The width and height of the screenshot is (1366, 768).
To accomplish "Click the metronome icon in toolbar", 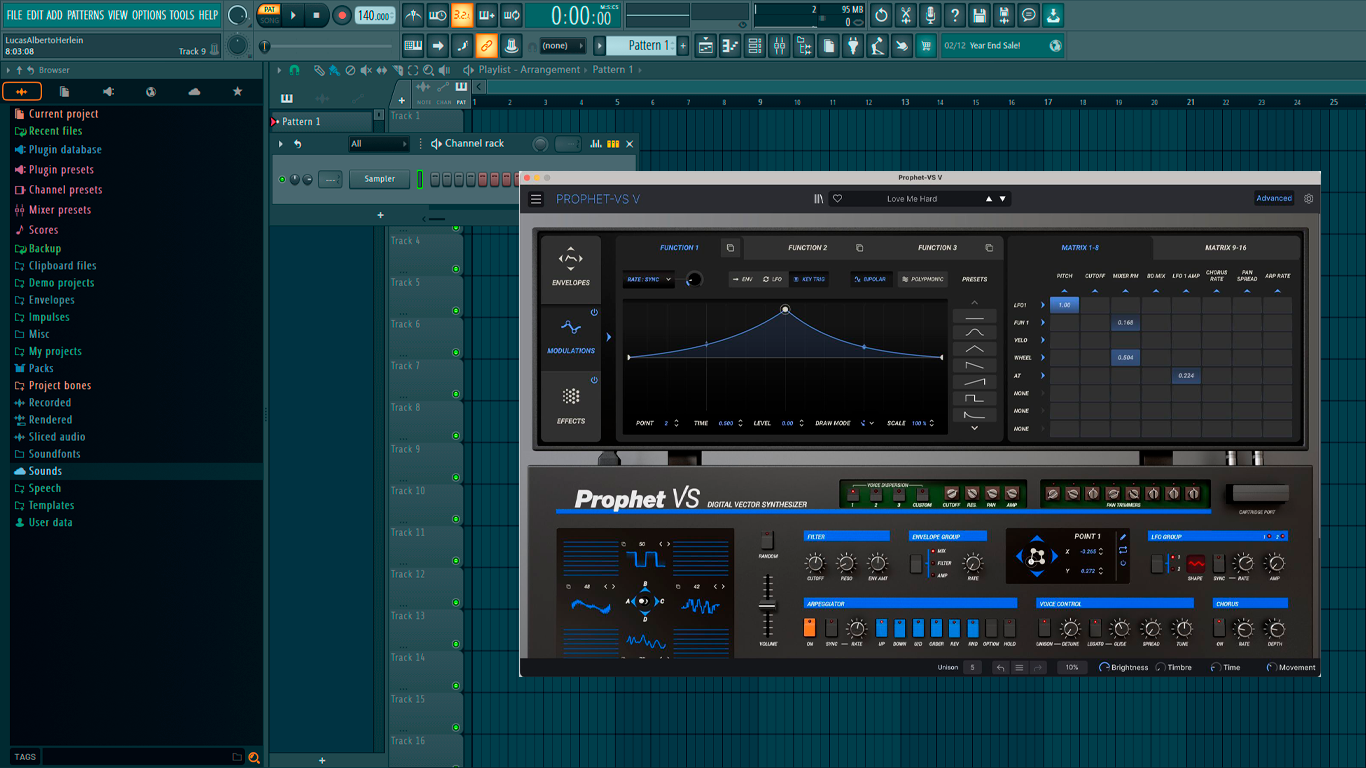I will click(x=413, y=15).
